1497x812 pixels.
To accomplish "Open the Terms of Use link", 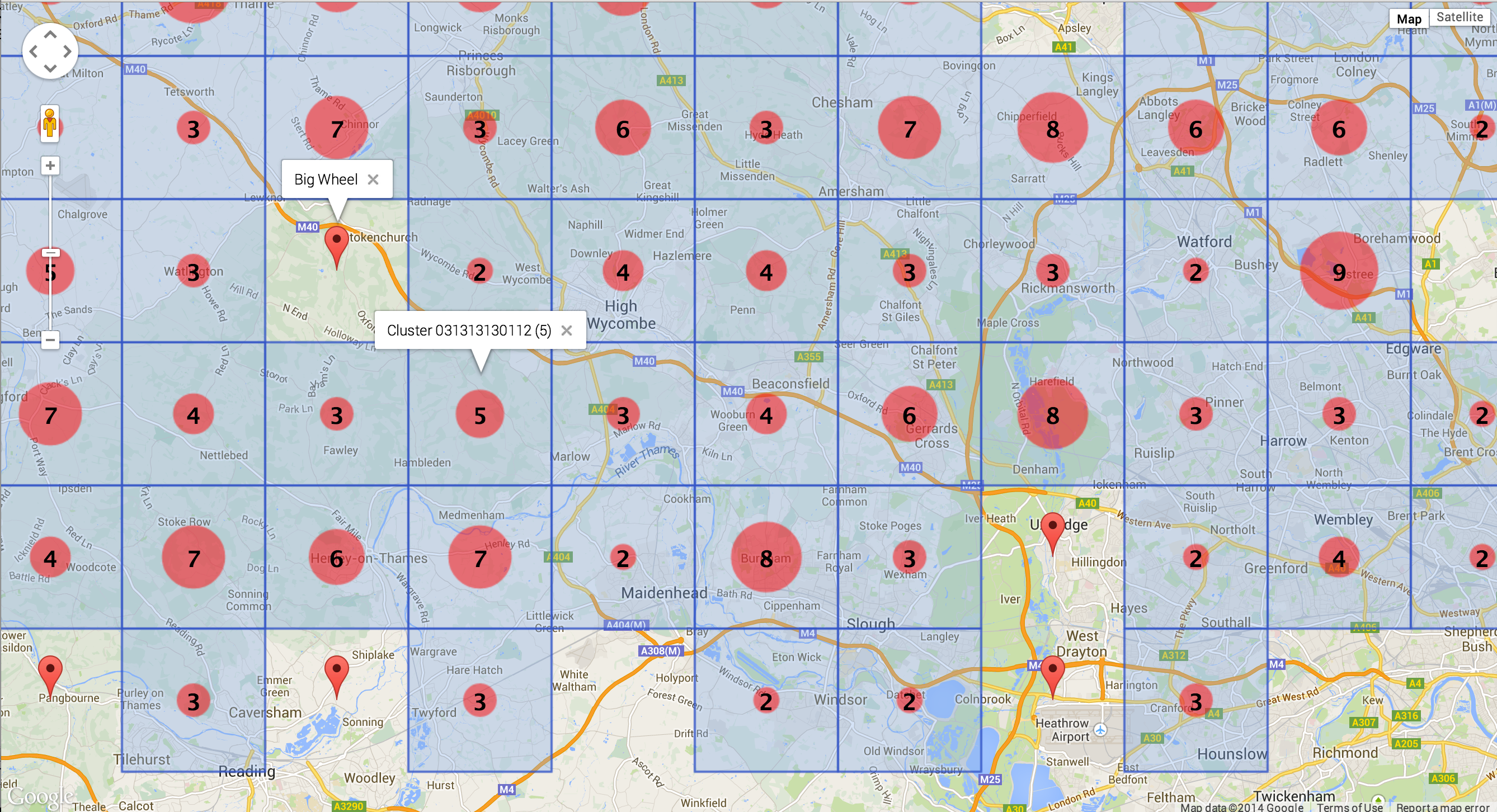I will tap(1349, 807).
